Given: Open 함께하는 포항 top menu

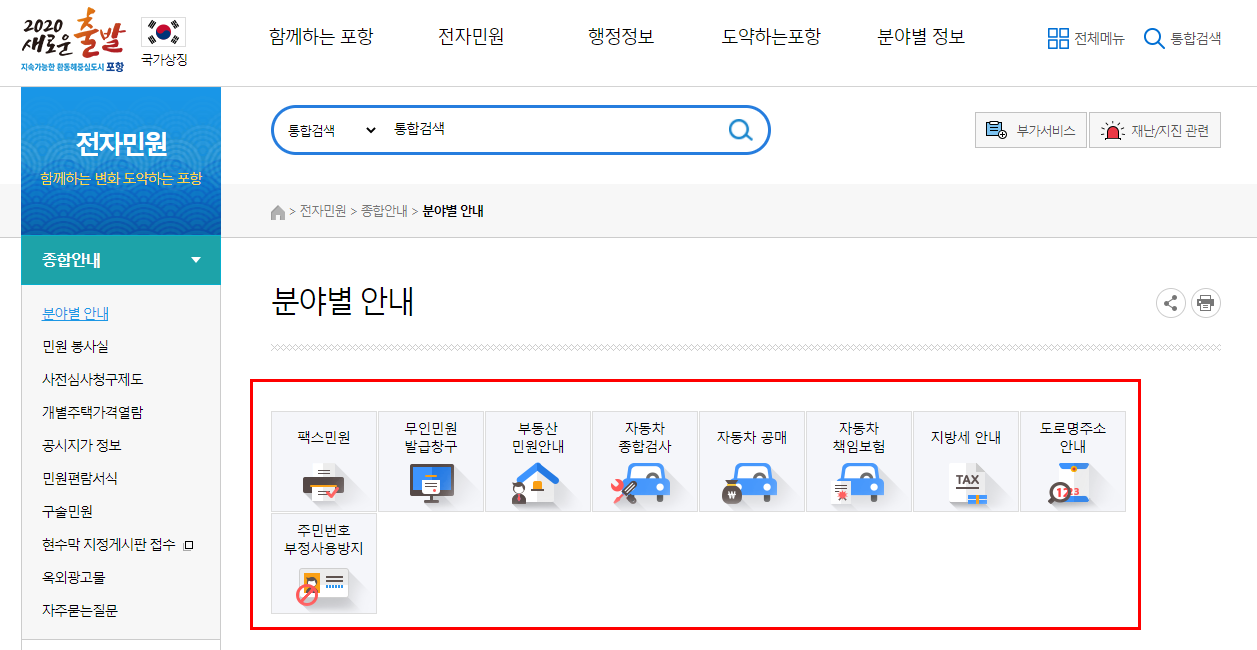Looking at the screenshot, I should tap(321, 37).
